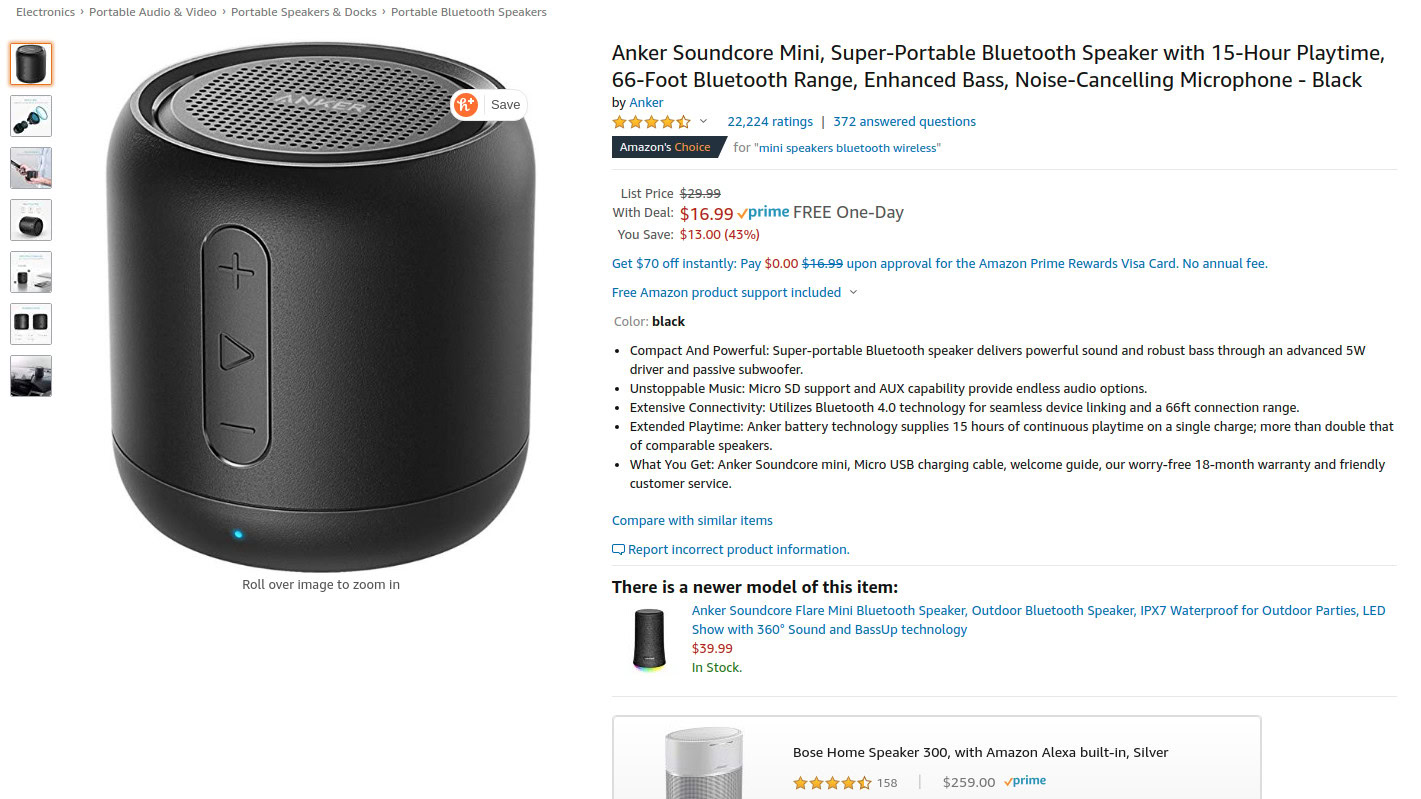Viewport: 1421px width, 799px height.
Task: Click the report incorrect info speech-bubble icon
Action: pos(618,550)
